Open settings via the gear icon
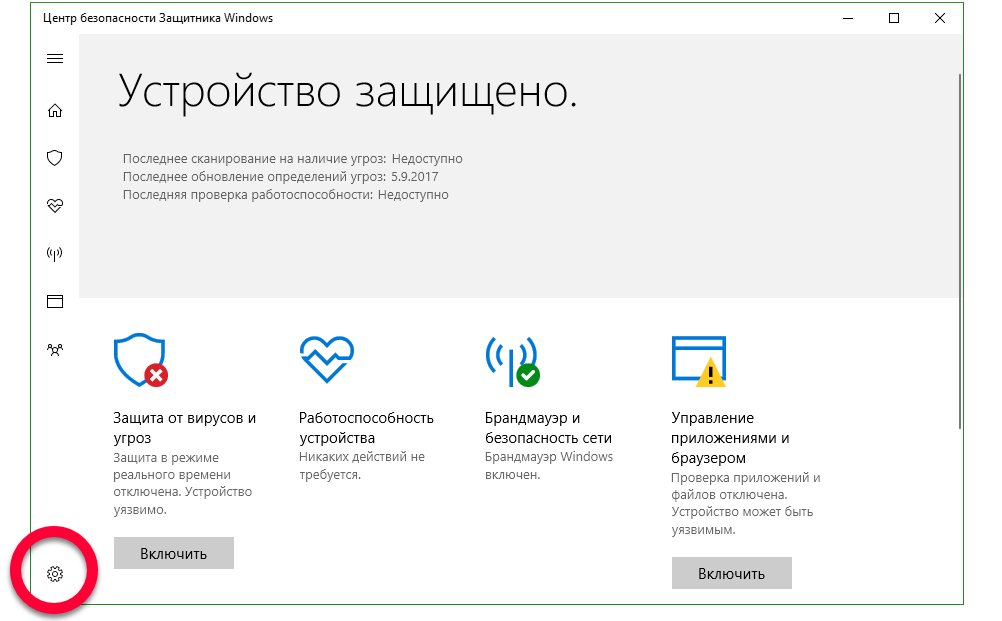 55,574
